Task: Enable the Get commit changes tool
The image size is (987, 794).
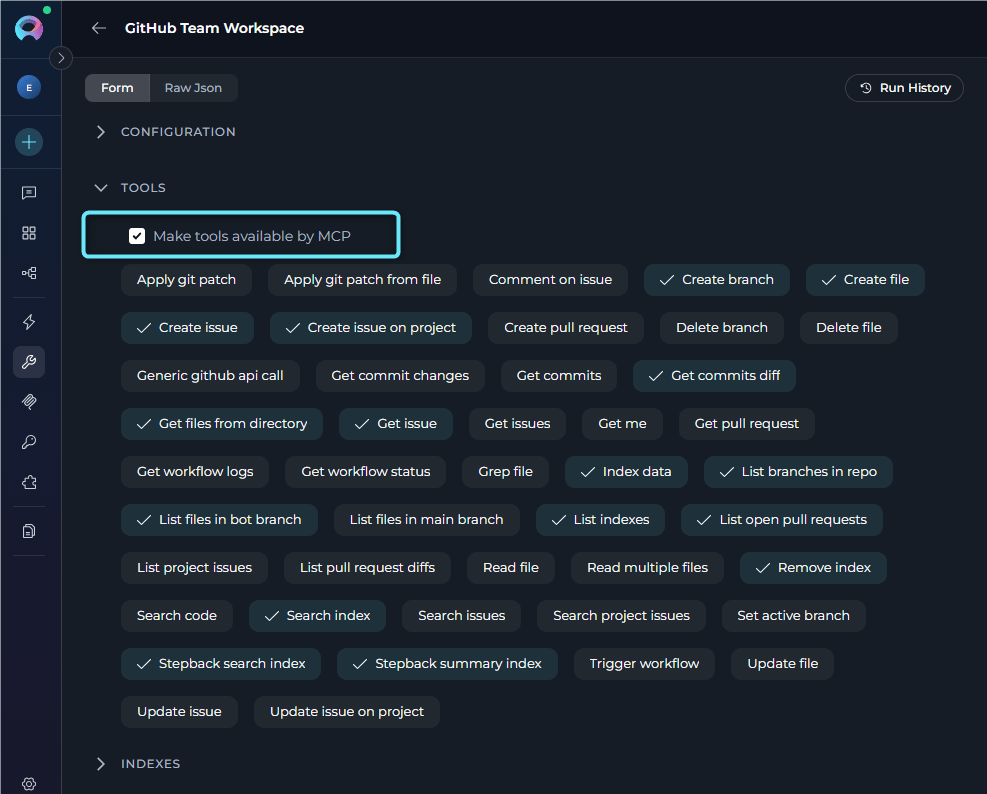Action: (x=400, y=376)
